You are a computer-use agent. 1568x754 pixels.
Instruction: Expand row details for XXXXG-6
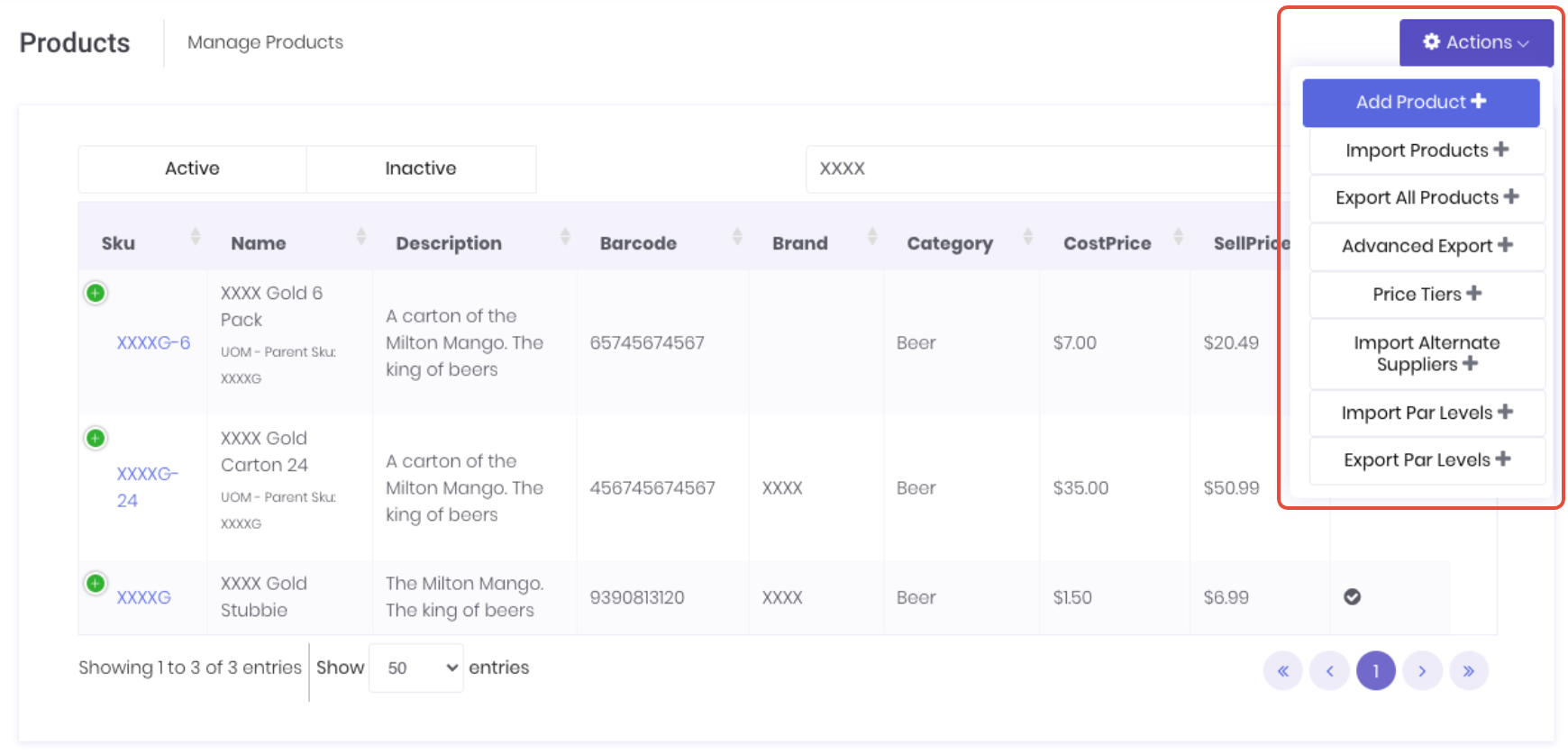click(96, 293)
